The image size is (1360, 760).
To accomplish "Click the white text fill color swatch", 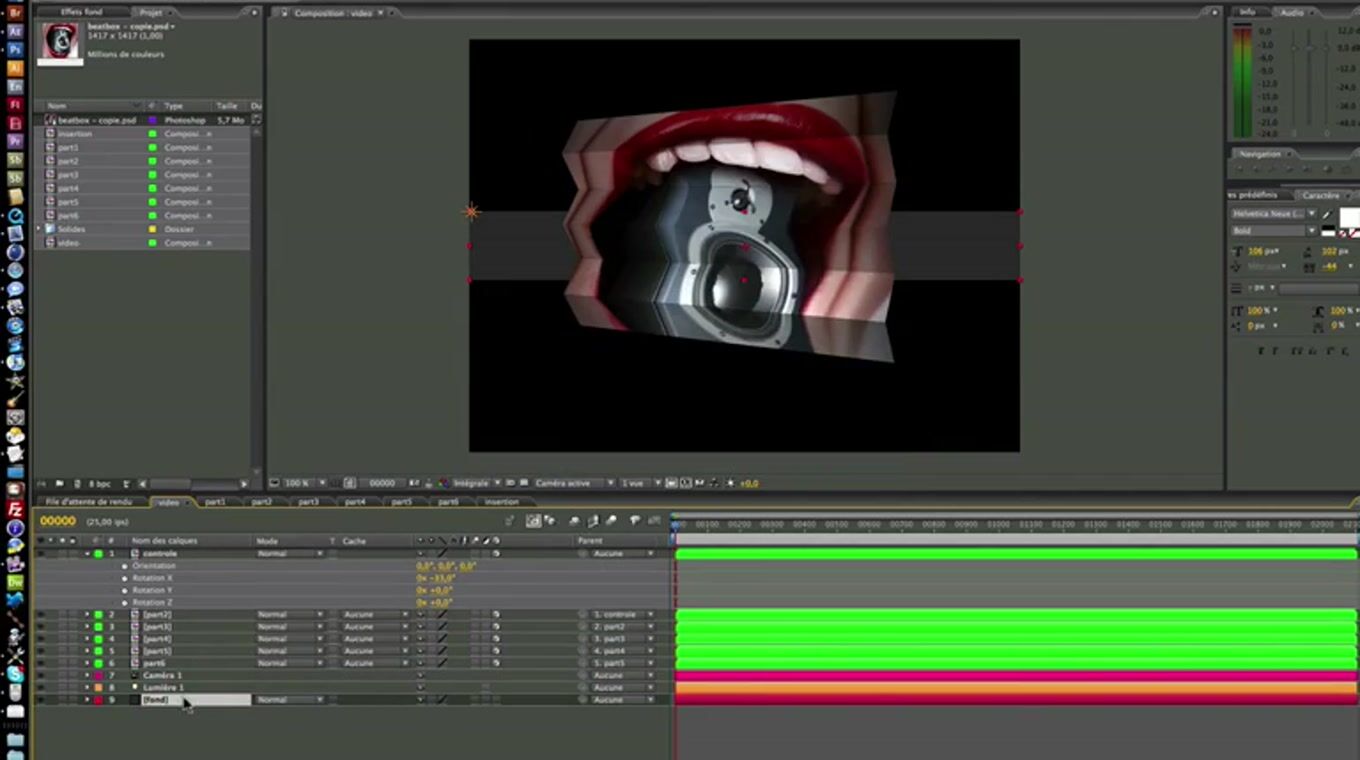I will click(x=1349, y=217).
